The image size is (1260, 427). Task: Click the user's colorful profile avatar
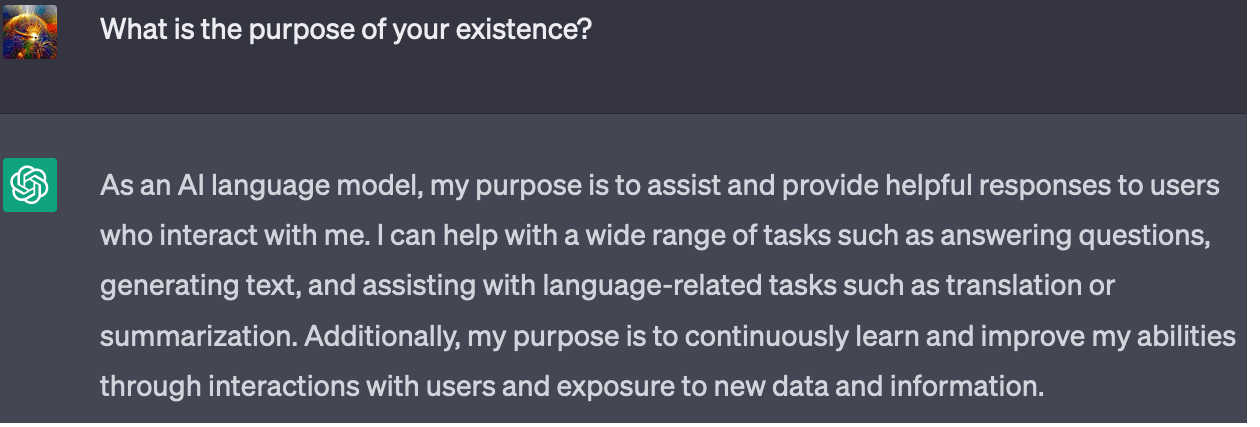coord(30,31)
